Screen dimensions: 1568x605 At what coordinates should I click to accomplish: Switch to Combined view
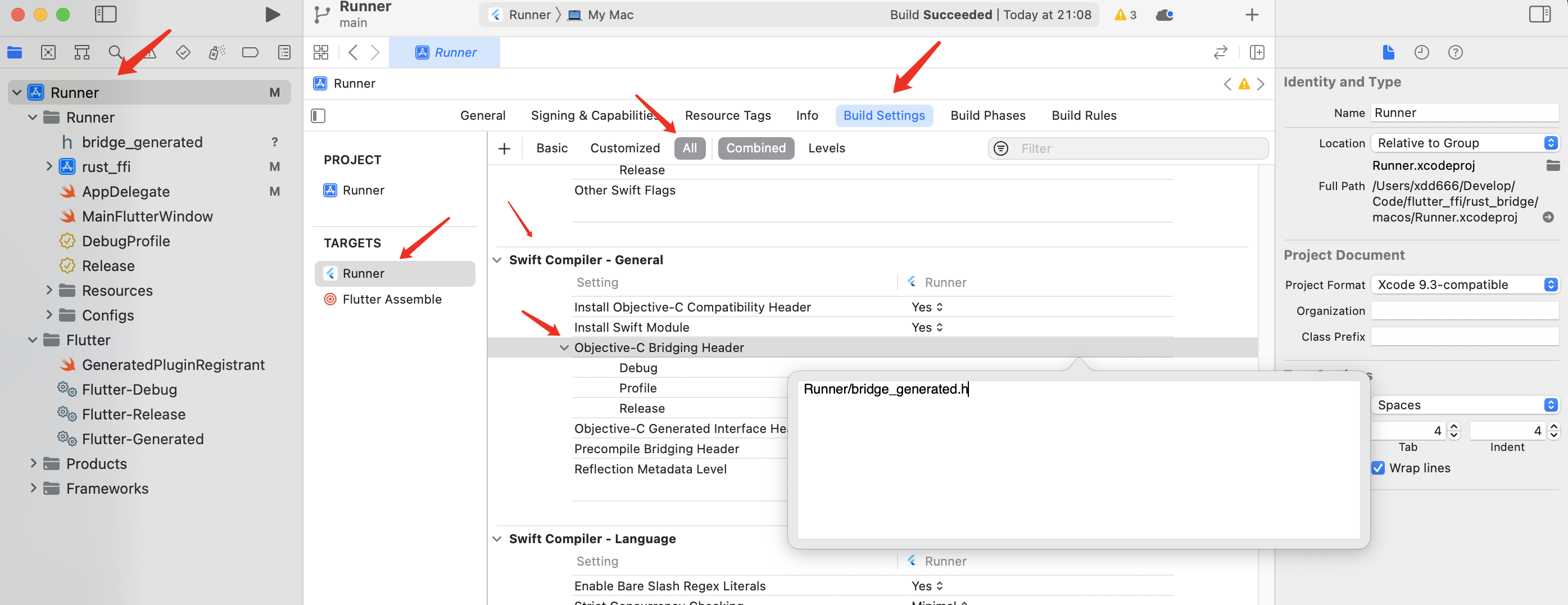755,148
